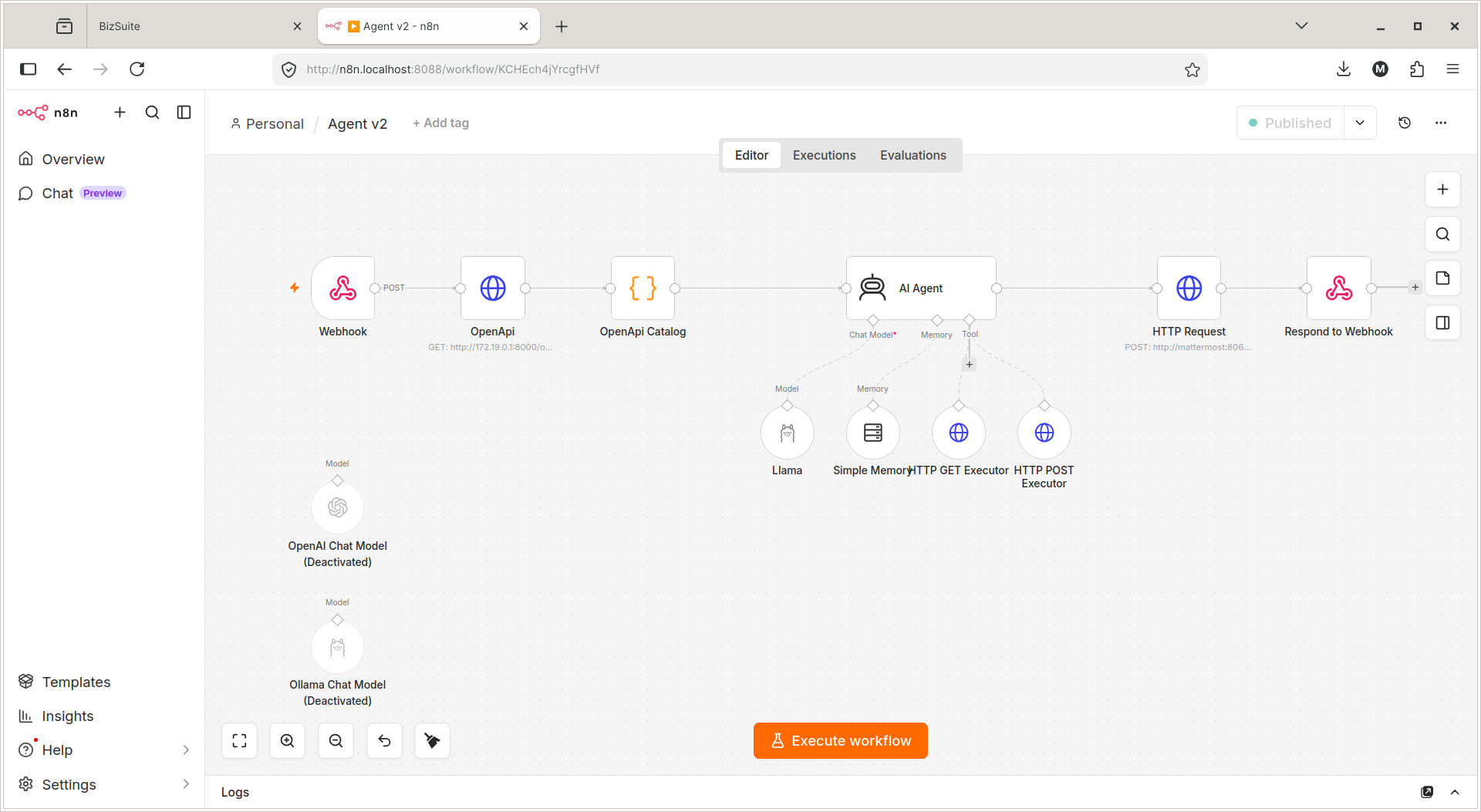Click the Published status button

(1290, 123)
